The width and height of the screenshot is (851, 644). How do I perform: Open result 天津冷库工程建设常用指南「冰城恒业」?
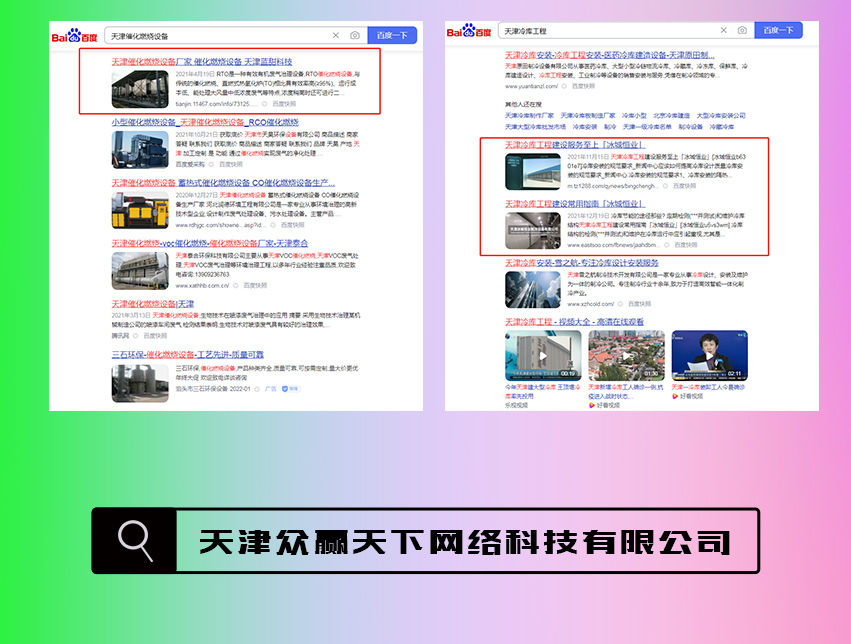(575, 204)
